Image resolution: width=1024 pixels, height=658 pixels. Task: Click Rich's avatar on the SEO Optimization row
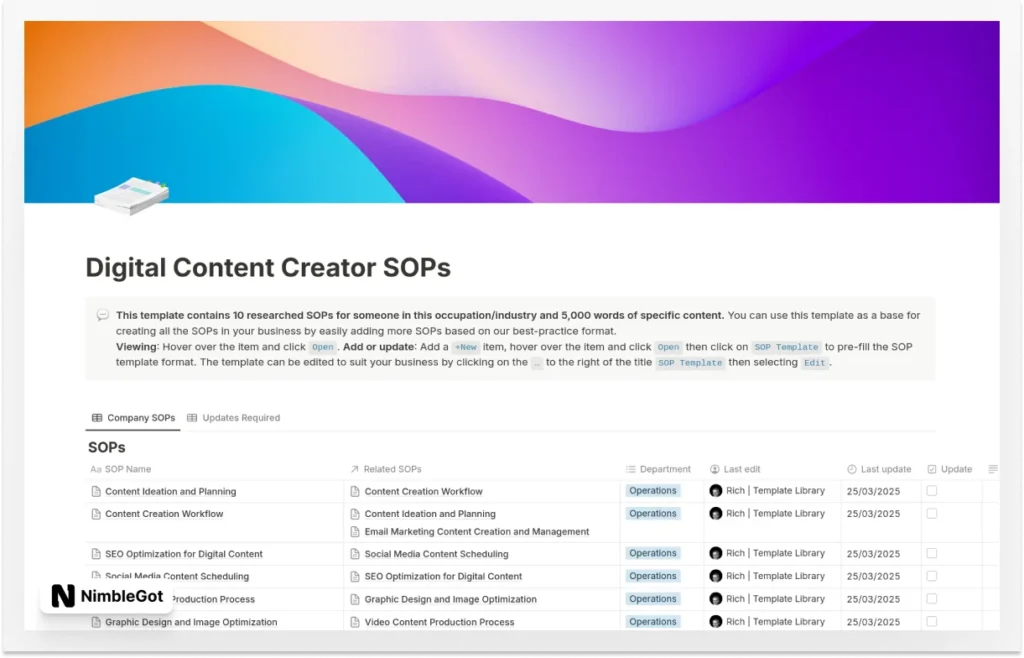(x=716, y=553)
